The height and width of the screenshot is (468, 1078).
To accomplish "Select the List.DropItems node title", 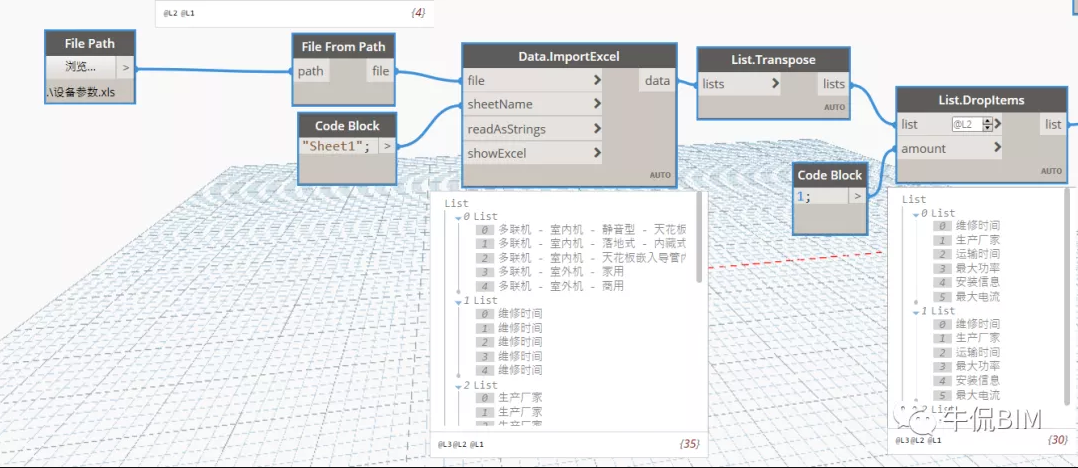I will coord(981,100).
